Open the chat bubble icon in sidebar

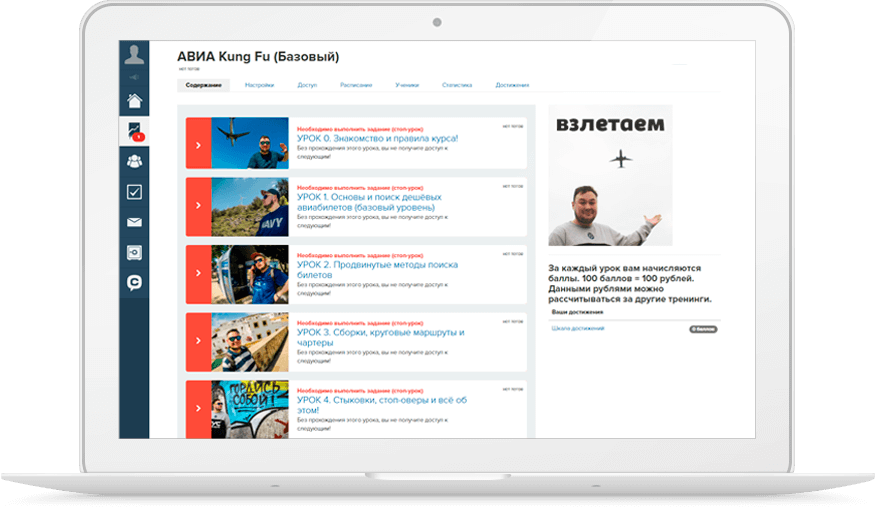[134, 282]
